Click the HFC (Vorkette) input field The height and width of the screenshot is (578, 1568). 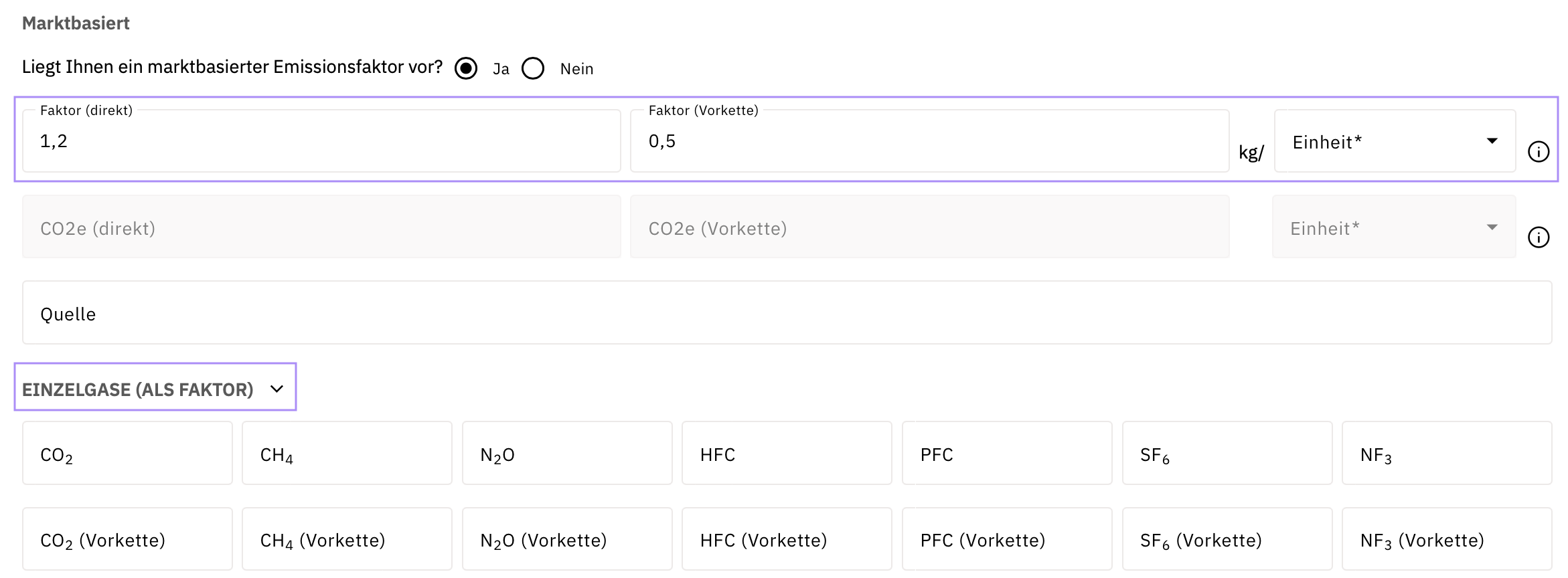pos(787,539)
